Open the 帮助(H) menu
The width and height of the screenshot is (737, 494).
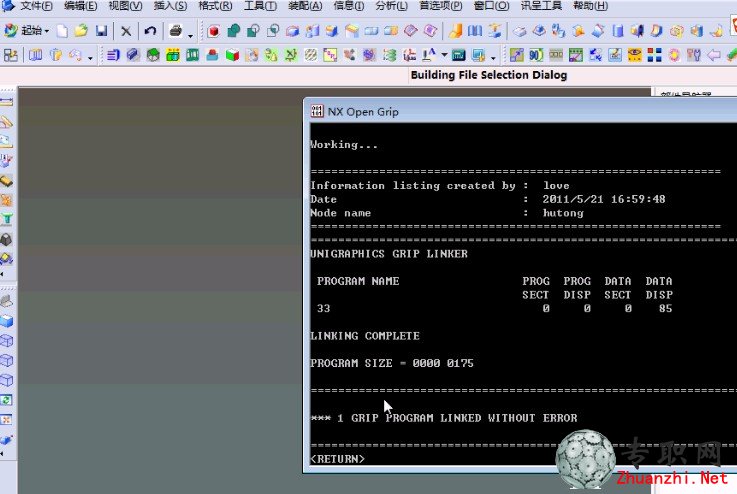pyautogui.click(x=590, y=6)
